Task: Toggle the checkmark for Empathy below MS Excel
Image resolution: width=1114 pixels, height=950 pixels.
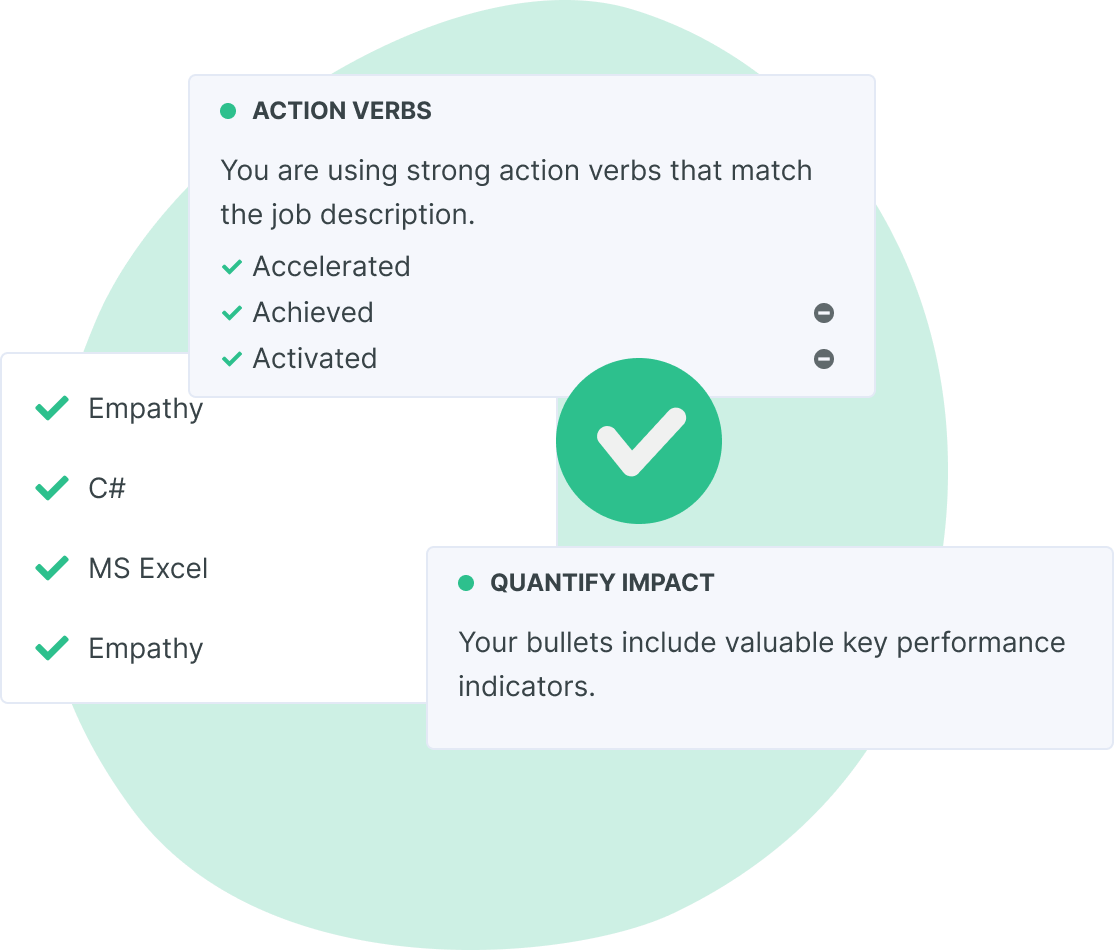Action: click(x=52, y=649)
